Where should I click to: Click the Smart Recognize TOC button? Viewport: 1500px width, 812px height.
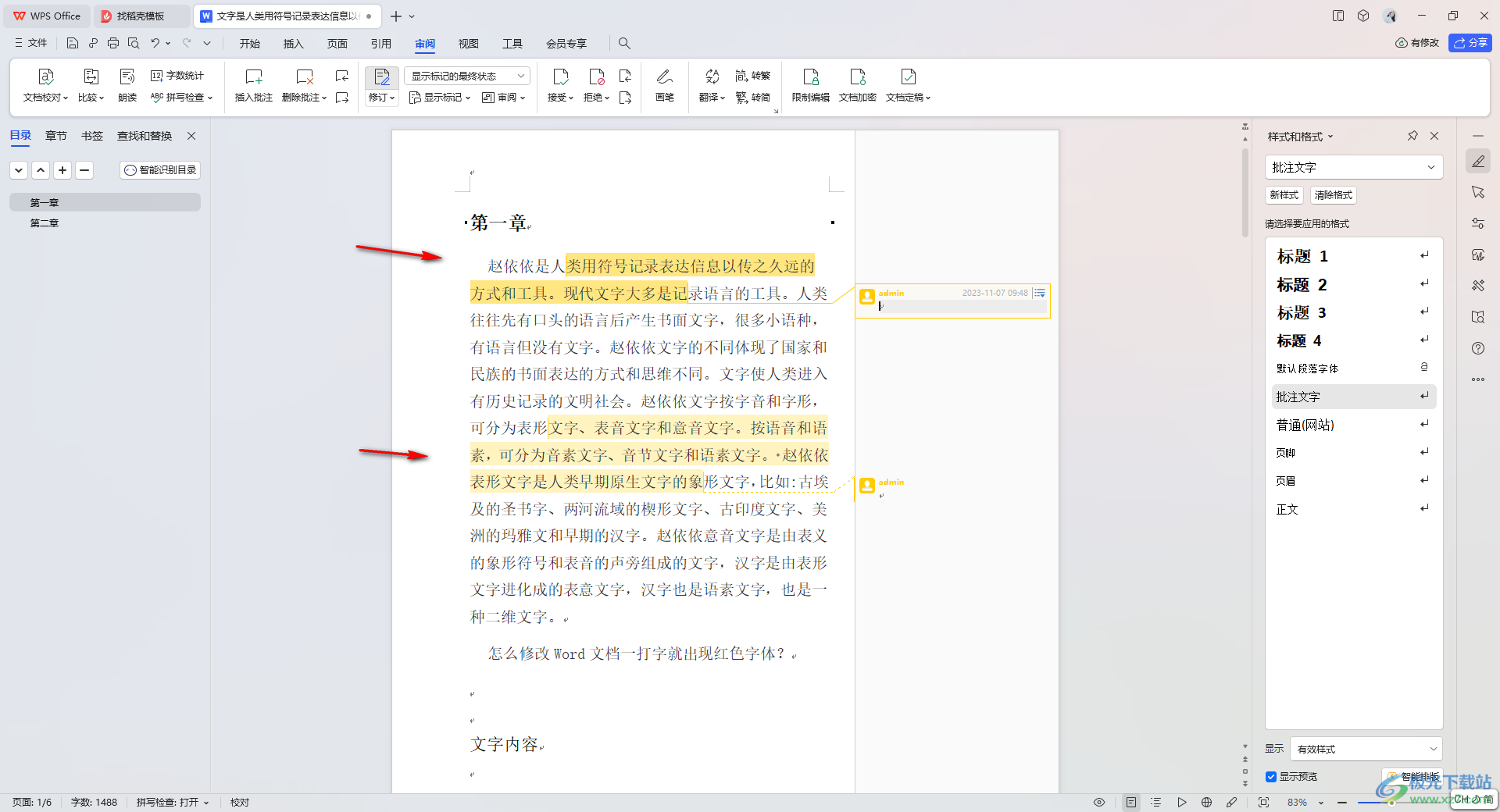tap(160, 169)
